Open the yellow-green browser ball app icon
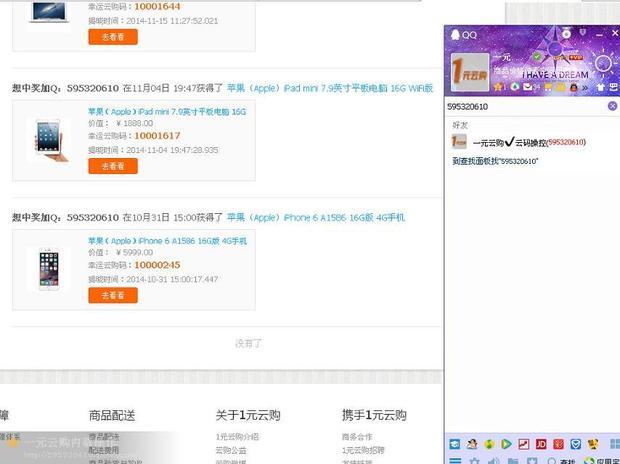Viewport: 620px width, 464px height. coord(489,444)
